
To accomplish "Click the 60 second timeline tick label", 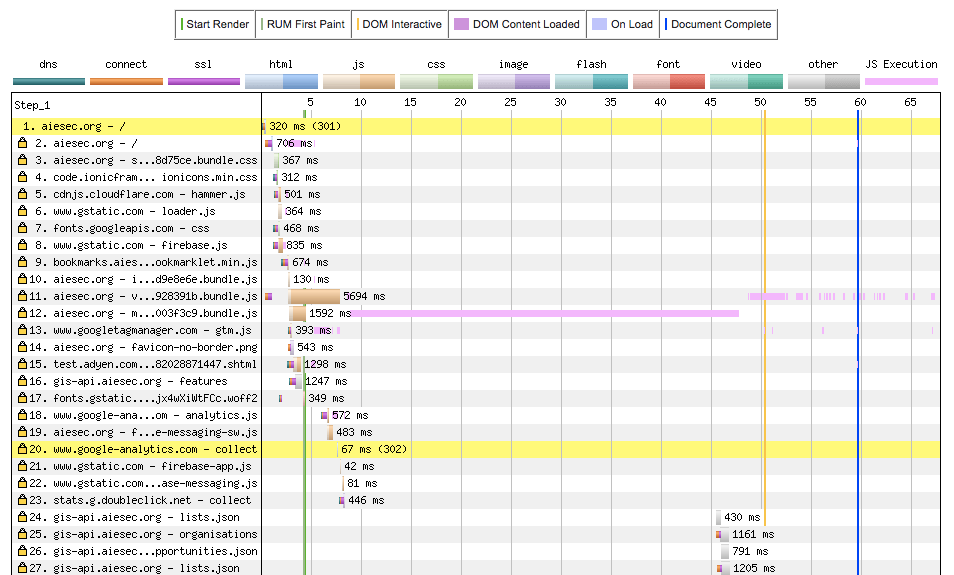I will pos(860,102).
